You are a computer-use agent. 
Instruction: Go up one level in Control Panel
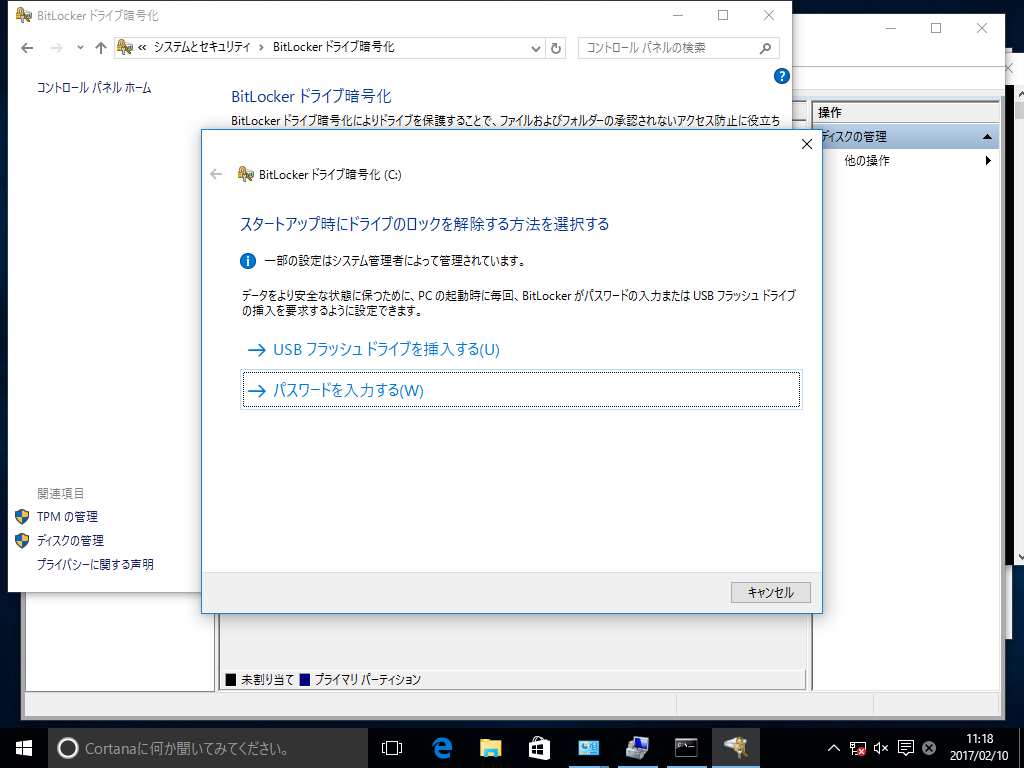coord(101,48)
